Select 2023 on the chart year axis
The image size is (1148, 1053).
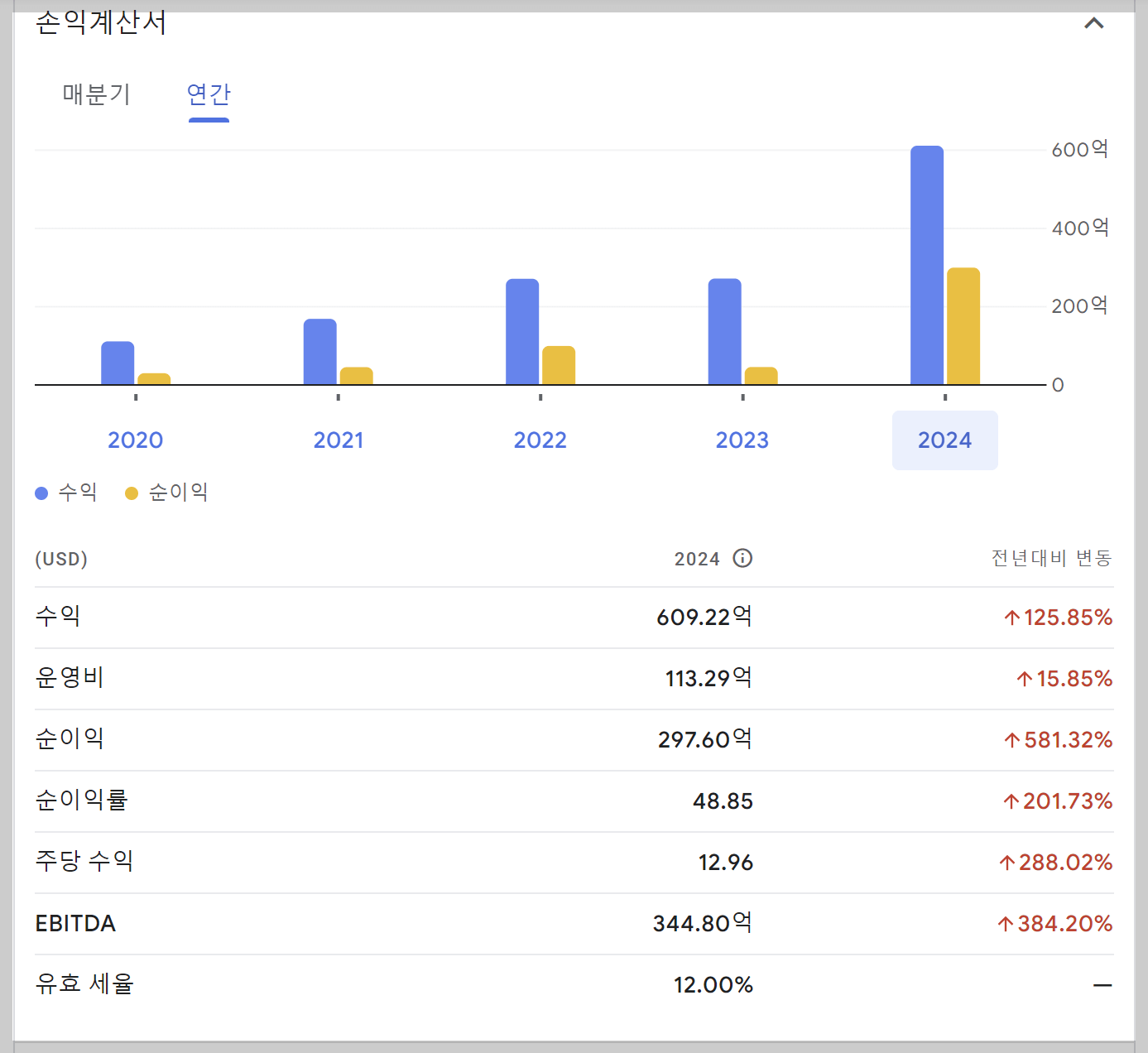742,440
